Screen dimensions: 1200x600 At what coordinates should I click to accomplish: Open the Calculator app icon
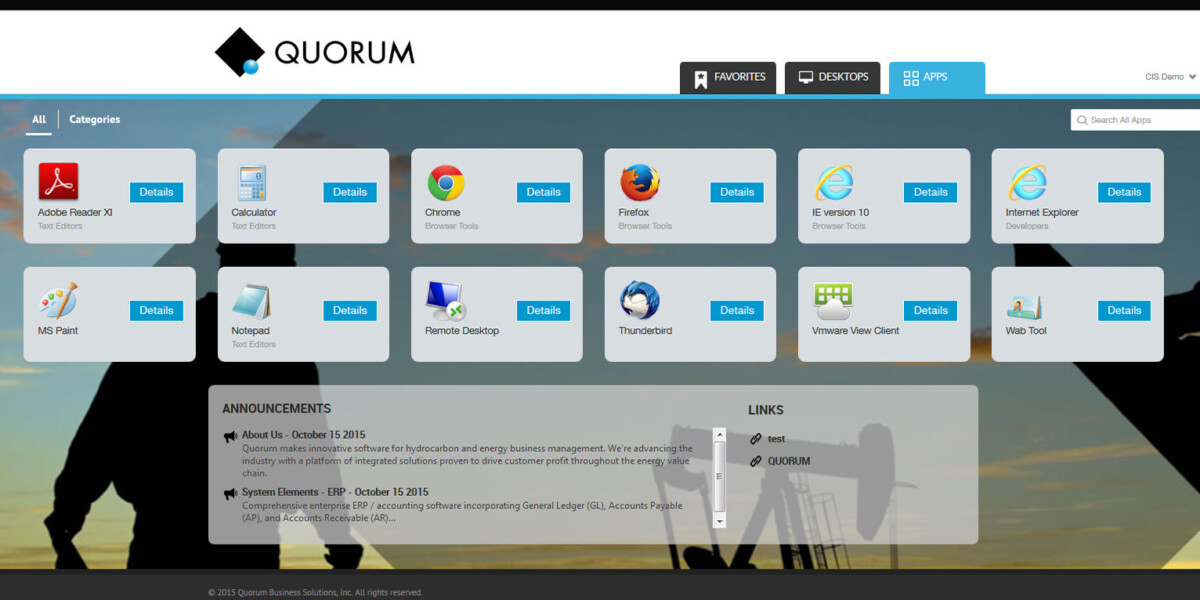pyautogui.click(x=251, y=183)
